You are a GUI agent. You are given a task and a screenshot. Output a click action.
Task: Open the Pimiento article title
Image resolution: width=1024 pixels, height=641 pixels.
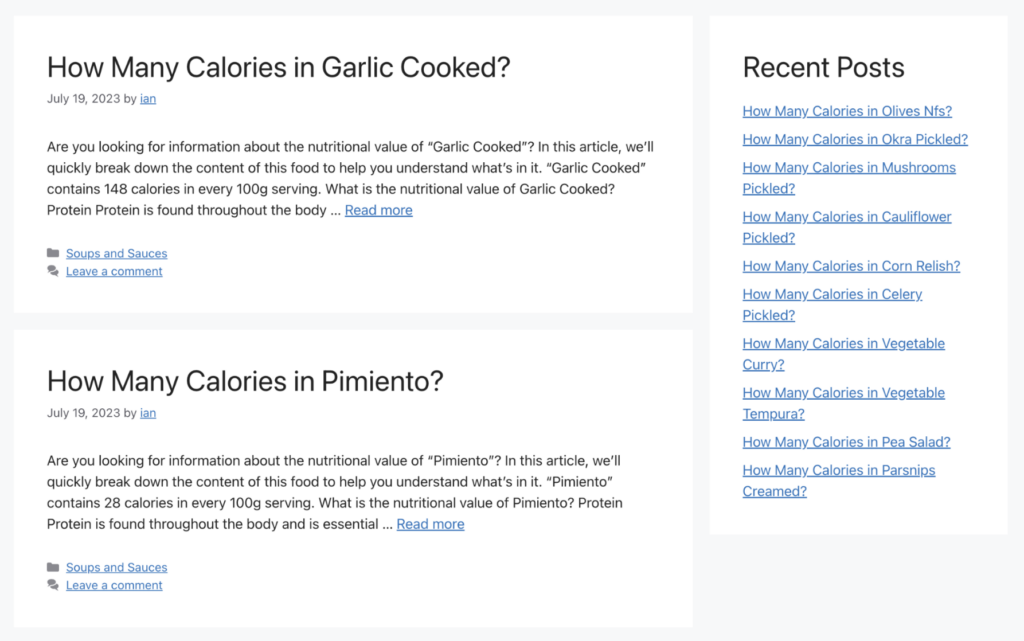[245, 381]
